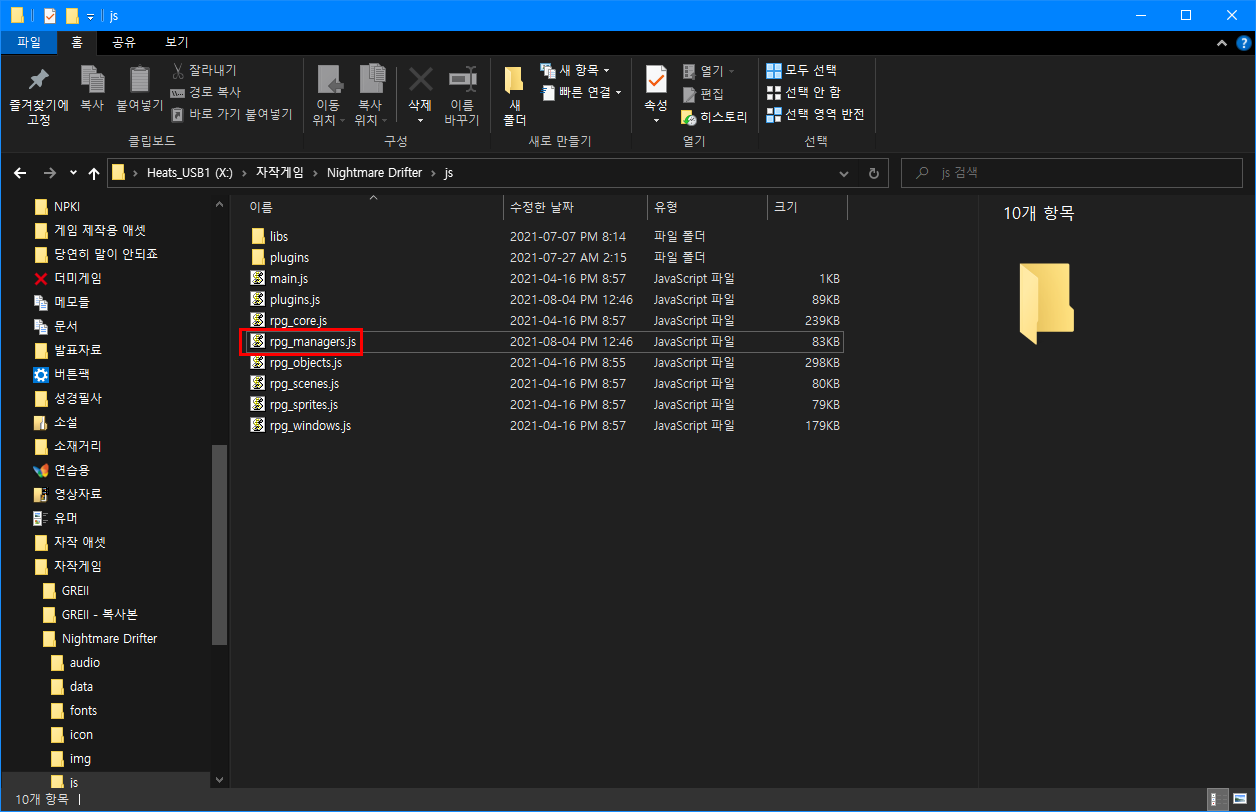1256x812 pixels.
Task: Switch to large icons view layout
Action: tap(1238, 799)
